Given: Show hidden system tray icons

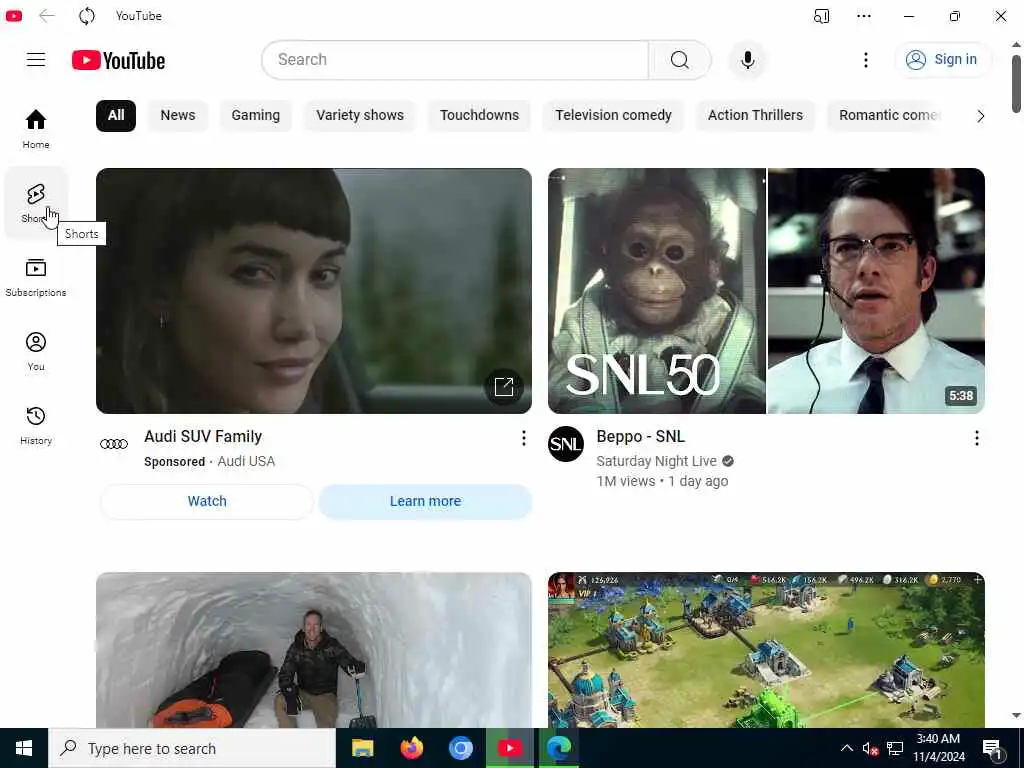Looking at the screenshot, I should [846, 748].
